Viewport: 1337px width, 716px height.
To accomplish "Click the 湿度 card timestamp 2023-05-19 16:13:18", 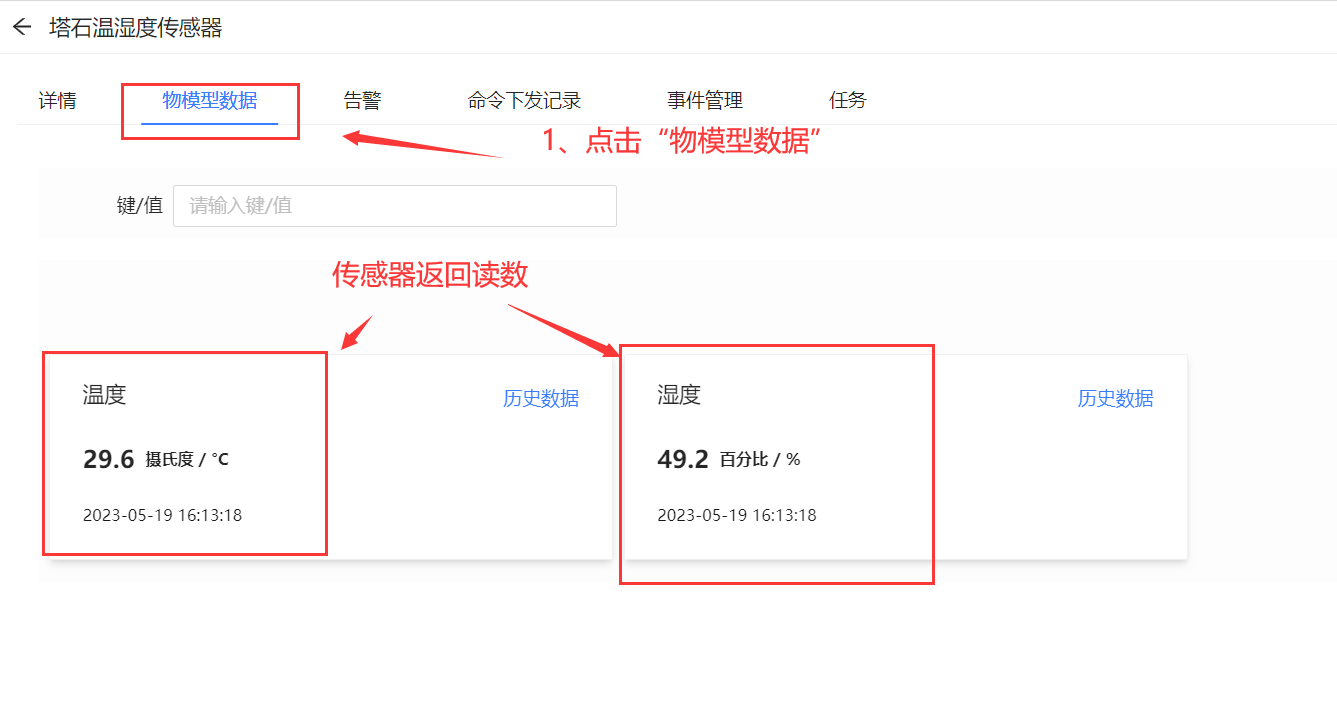I will pos(737,516).
